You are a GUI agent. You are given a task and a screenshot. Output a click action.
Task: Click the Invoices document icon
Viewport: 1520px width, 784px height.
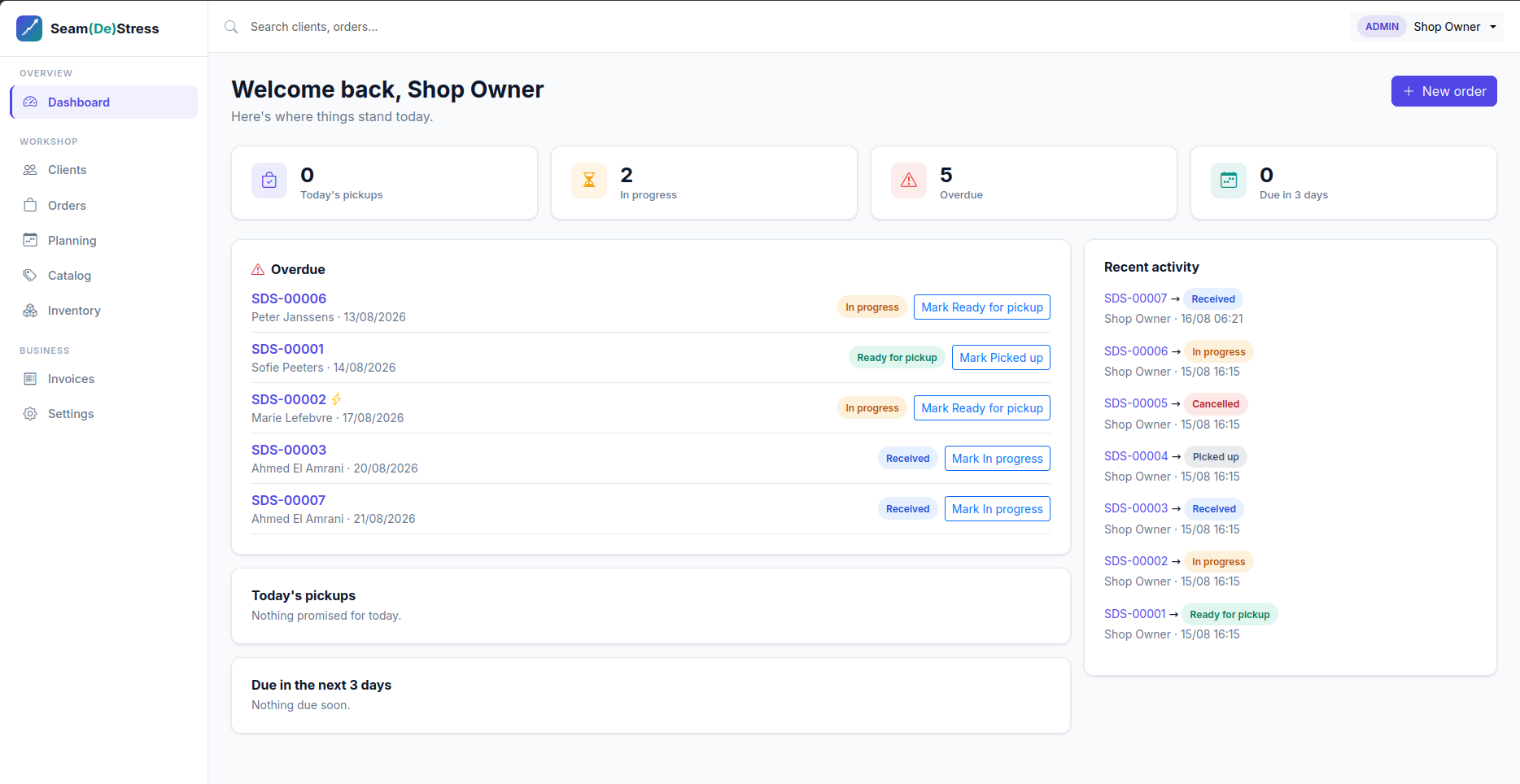tap(30, 379)
